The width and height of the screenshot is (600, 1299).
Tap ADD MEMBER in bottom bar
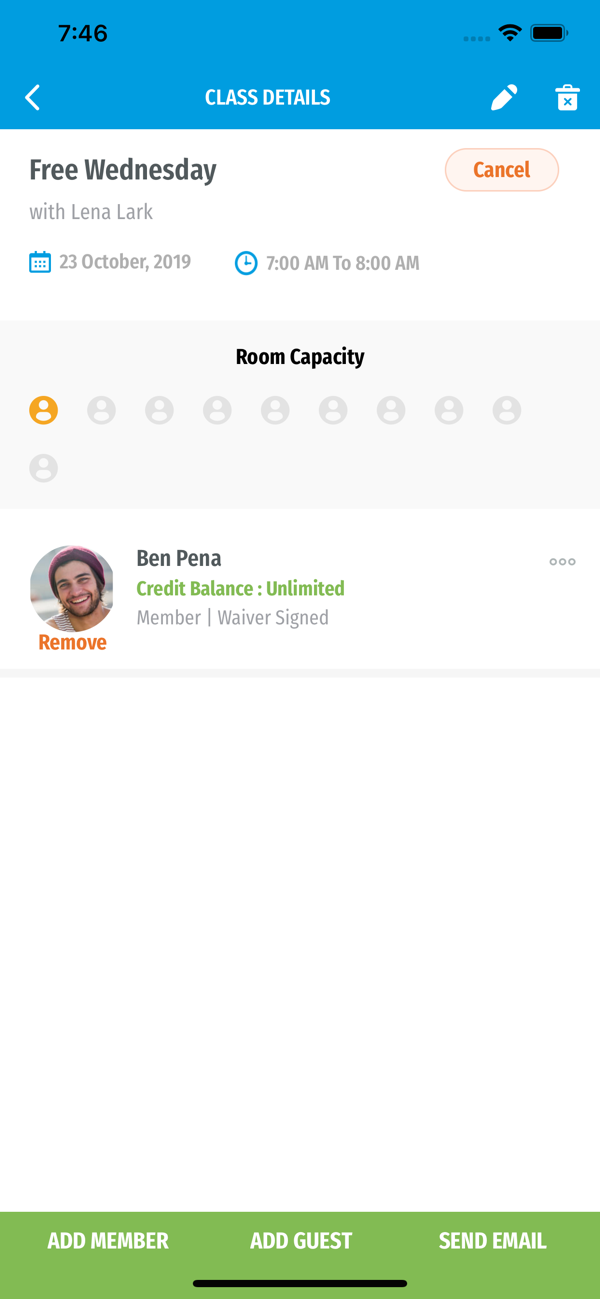click(108, 1241)
